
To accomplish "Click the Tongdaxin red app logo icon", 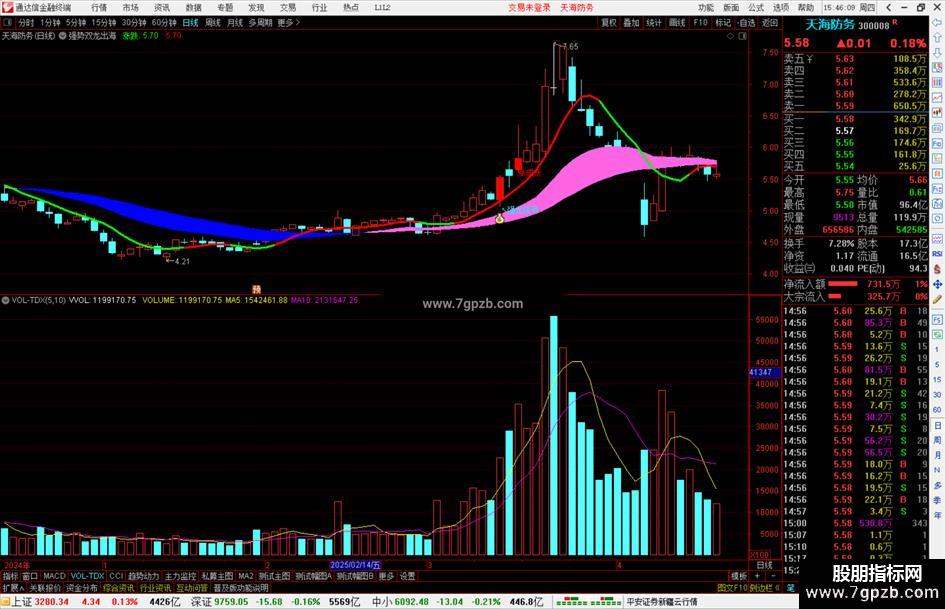I will 7,7.
